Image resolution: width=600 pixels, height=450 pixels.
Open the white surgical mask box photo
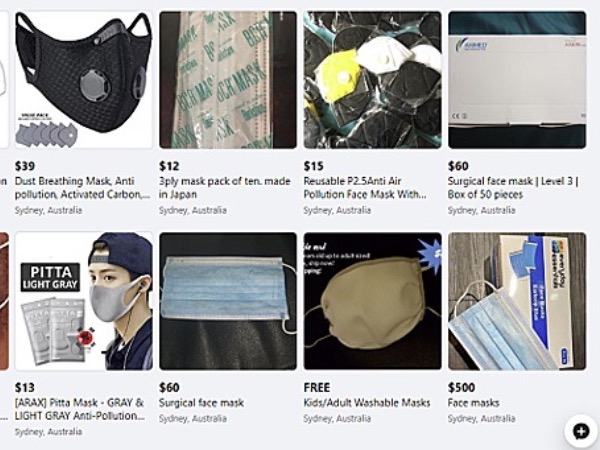[x=517, y=80]
